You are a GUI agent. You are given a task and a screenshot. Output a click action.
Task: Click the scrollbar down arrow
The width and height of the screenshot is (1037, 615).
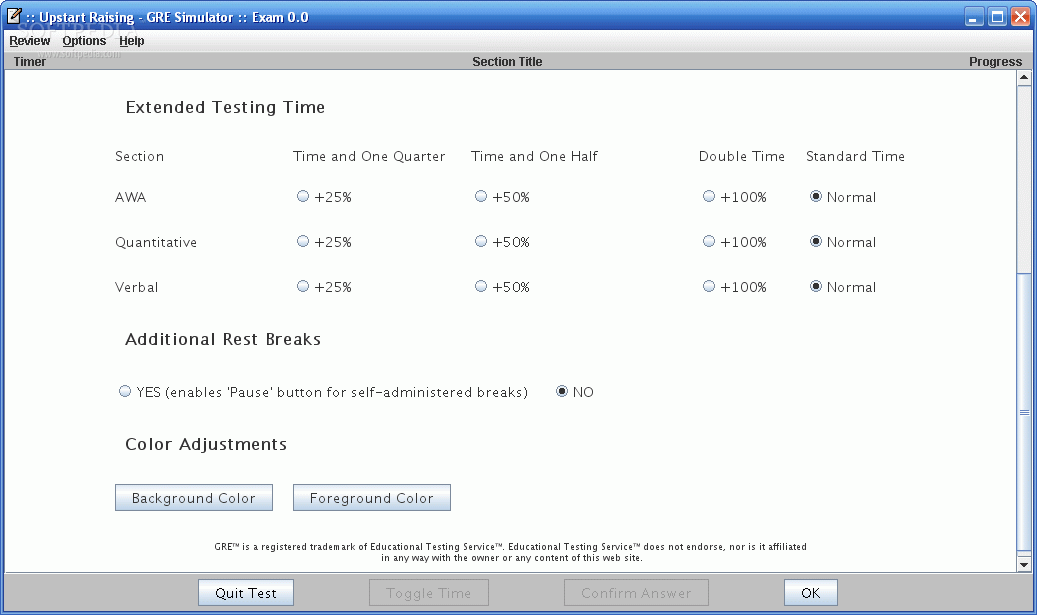point(1024,565)
